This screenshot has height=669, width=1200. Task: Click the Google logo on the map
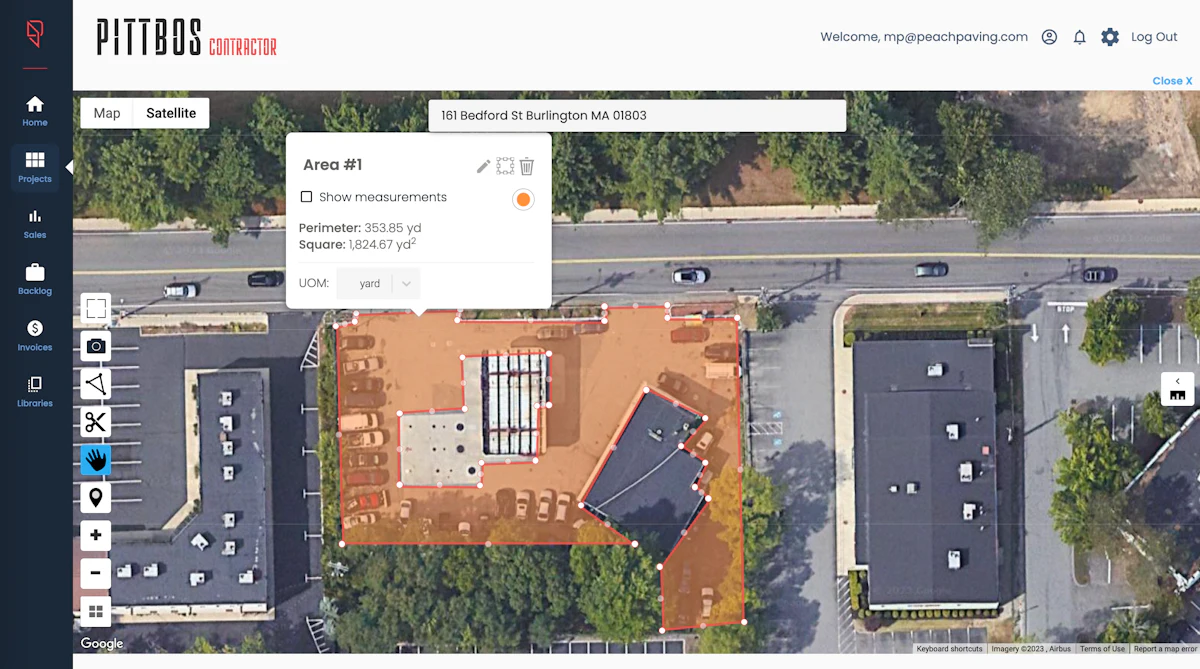point(102,643)
